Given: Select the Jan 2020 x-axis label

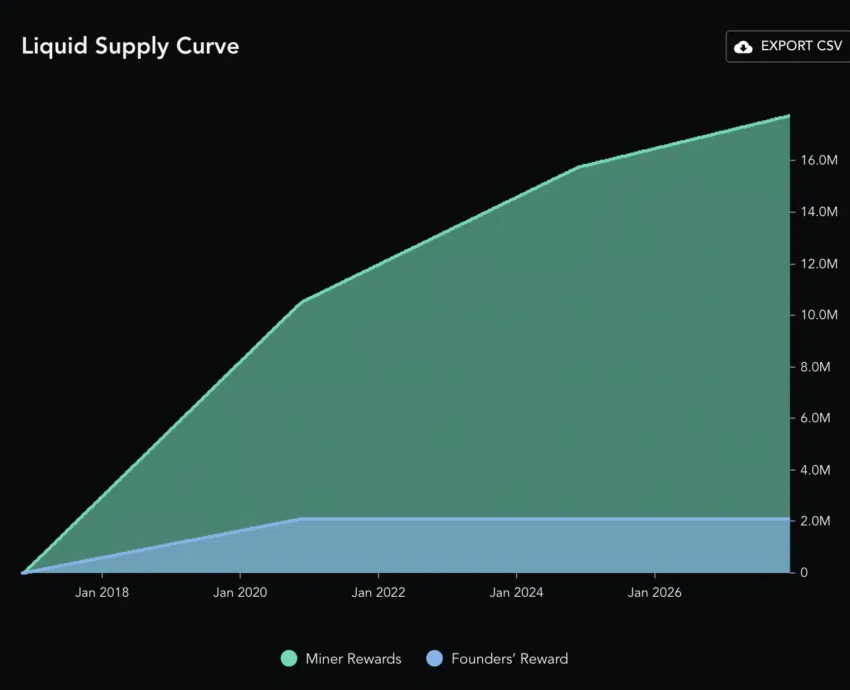Looking at the screenshot, I should tap(240, 592).
